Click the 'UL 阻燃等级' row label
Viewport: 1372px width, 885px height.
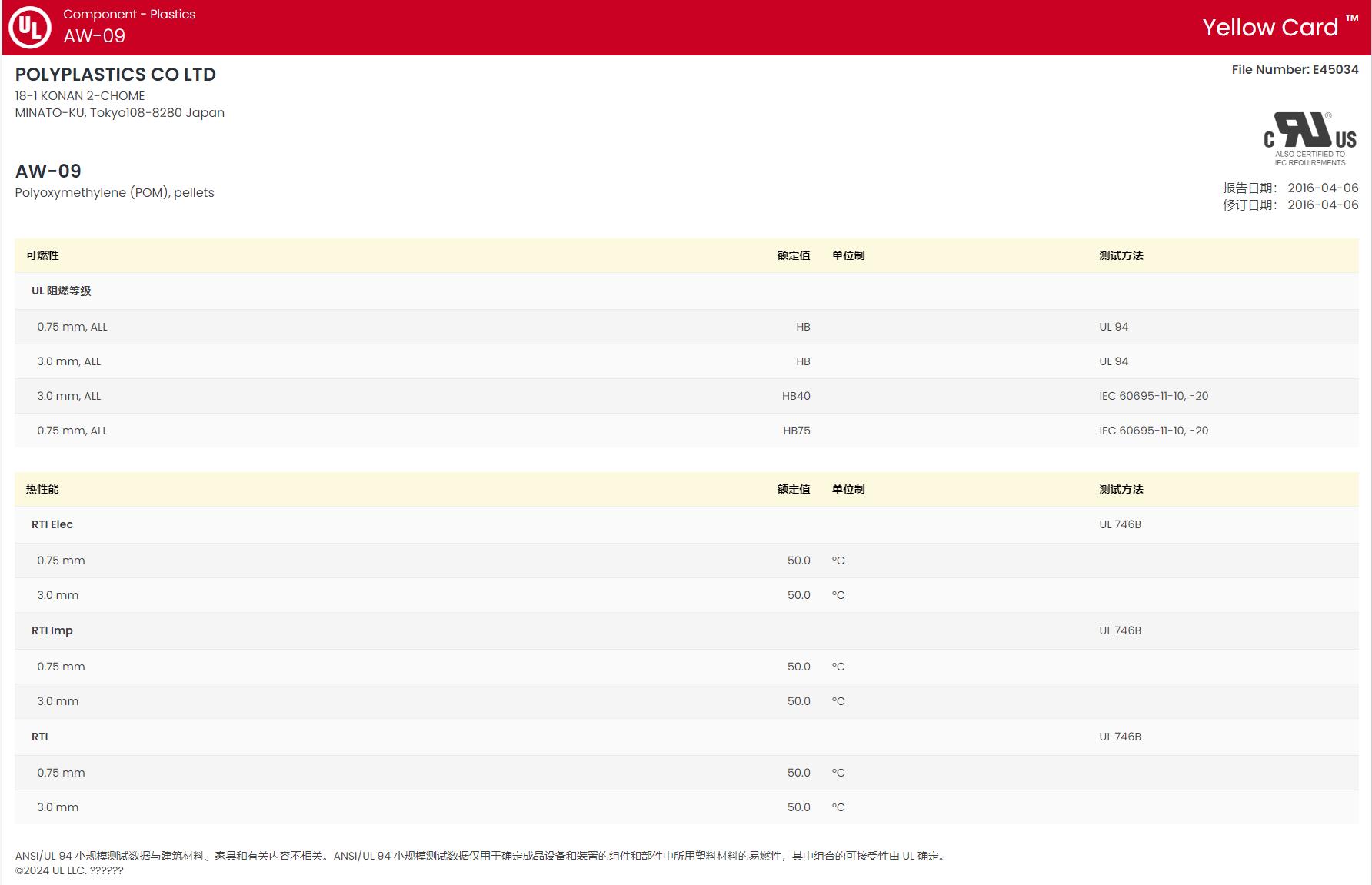62,291
